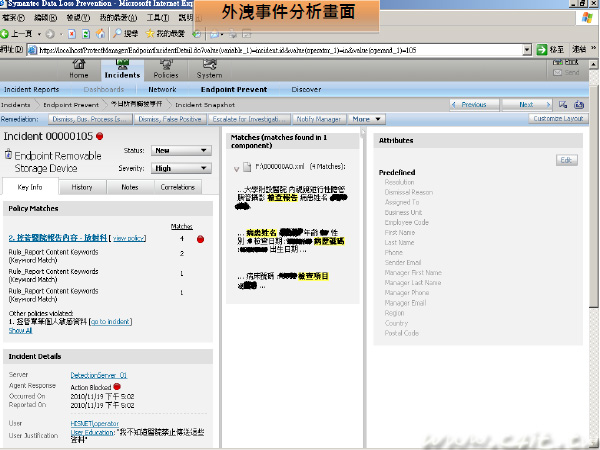Open the More remediation dropdown
This screenshot has height=450, width=600.
click(x=366, y=119)
